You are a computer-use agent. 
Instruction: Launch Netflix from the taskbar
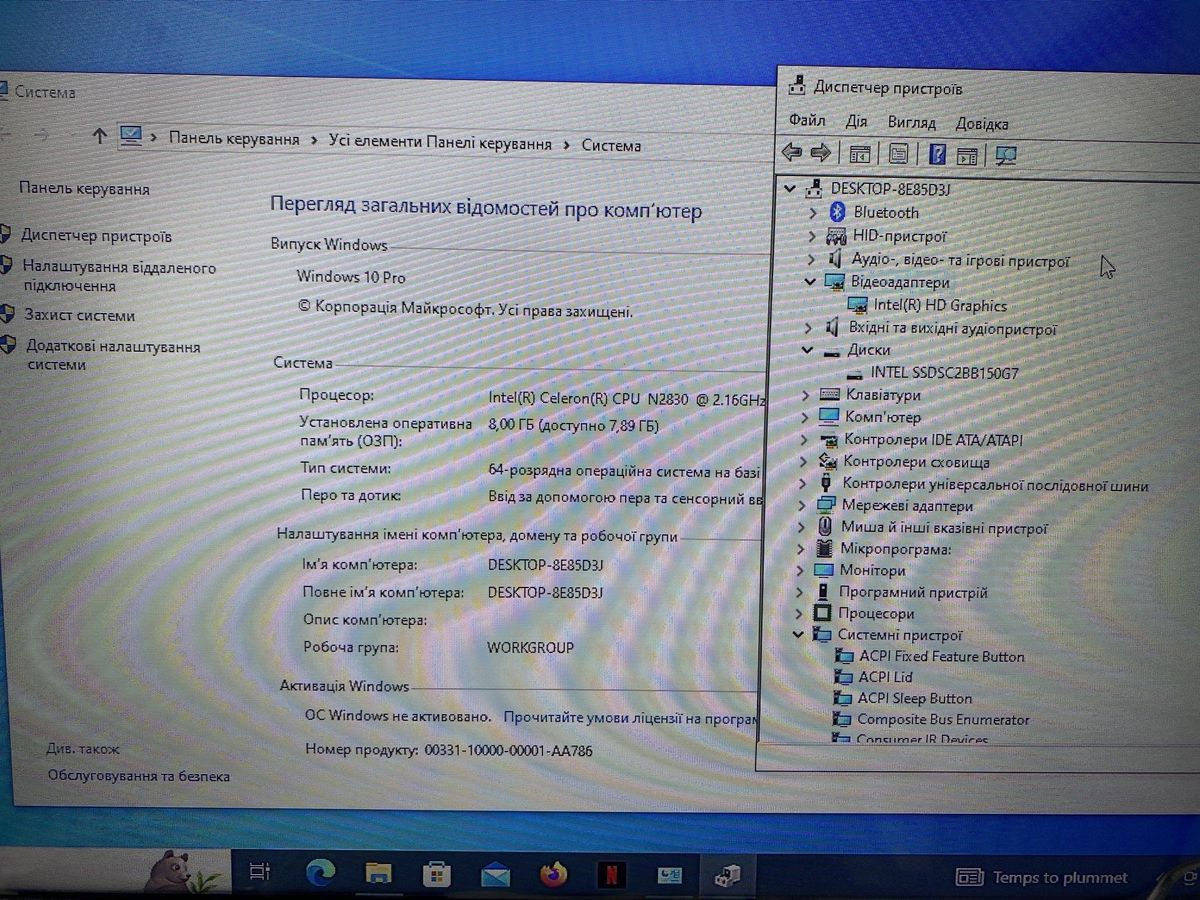[610, 875]
